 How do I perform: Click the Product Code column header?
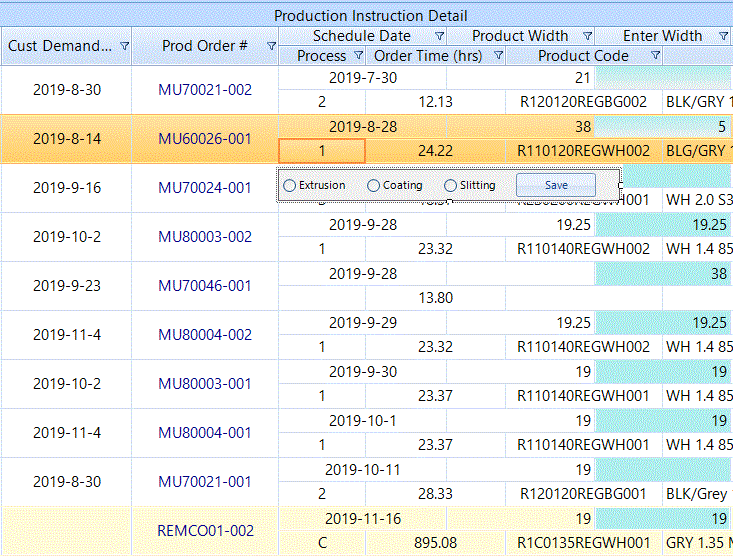(x=583, y=56)
